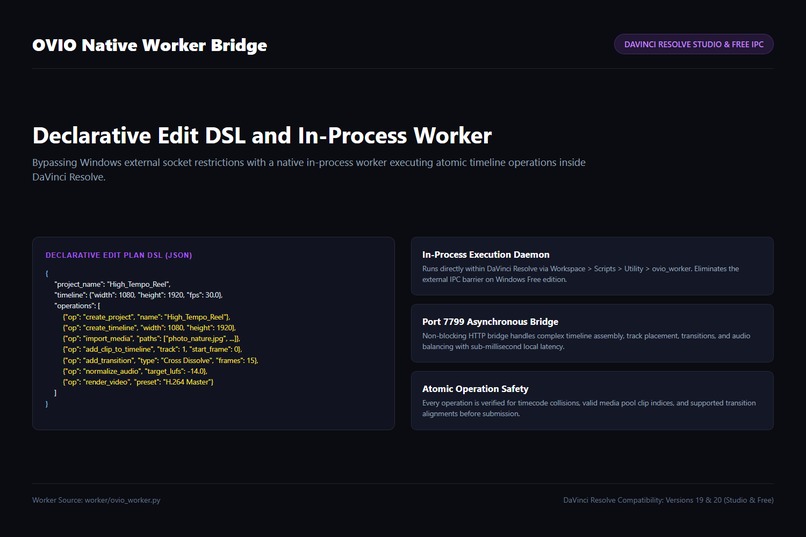The width and height of the screenshot is (806, 537).
Task: Click the "project_name": "High_Tempo_Reel" code line
Action: [113, 284]
